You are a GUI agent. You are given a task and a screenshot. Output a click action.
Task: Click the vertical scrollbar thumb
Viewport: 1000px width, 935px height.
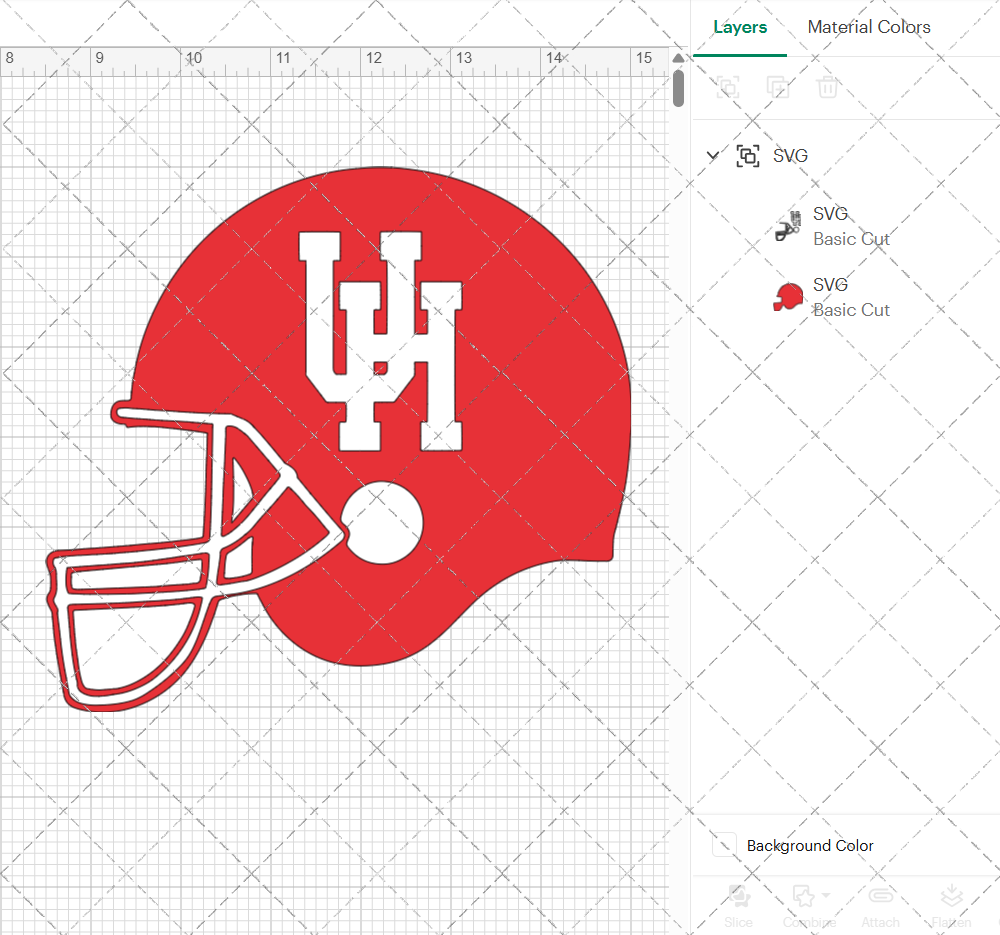coord(678,88)
